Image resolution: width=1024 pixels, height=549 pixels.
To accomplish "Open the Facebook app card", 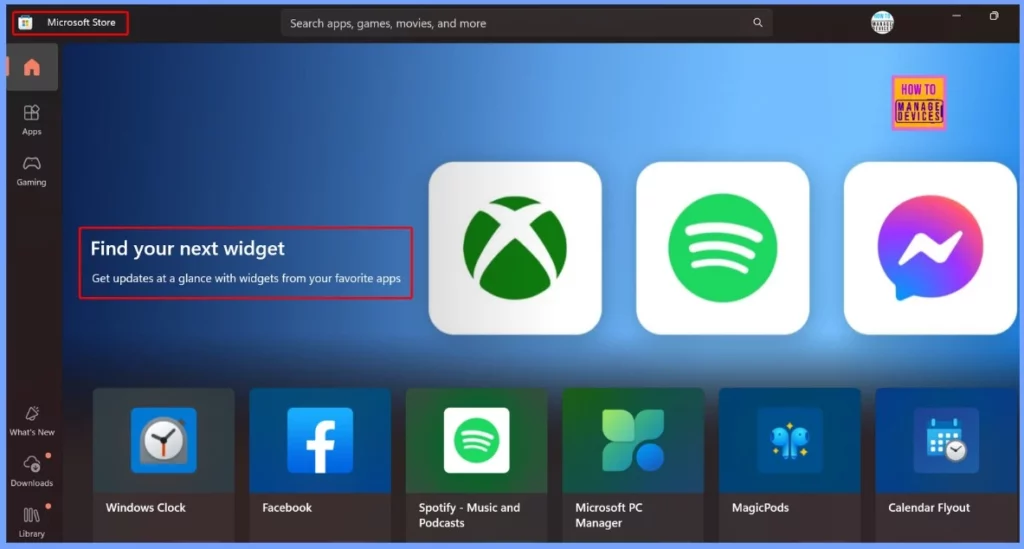I will coord(320,465).
